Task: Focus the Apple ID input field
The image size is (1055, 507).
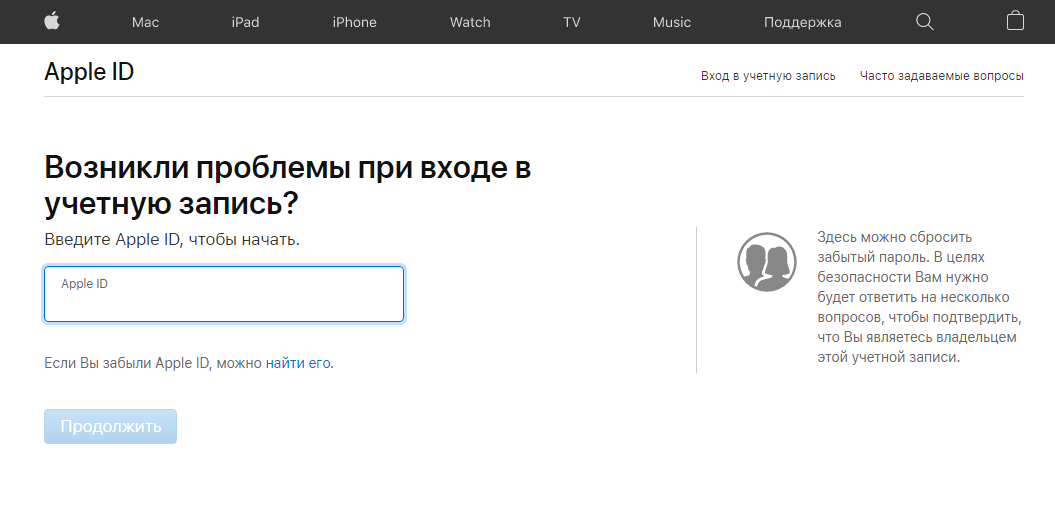Action: [224, 294]
